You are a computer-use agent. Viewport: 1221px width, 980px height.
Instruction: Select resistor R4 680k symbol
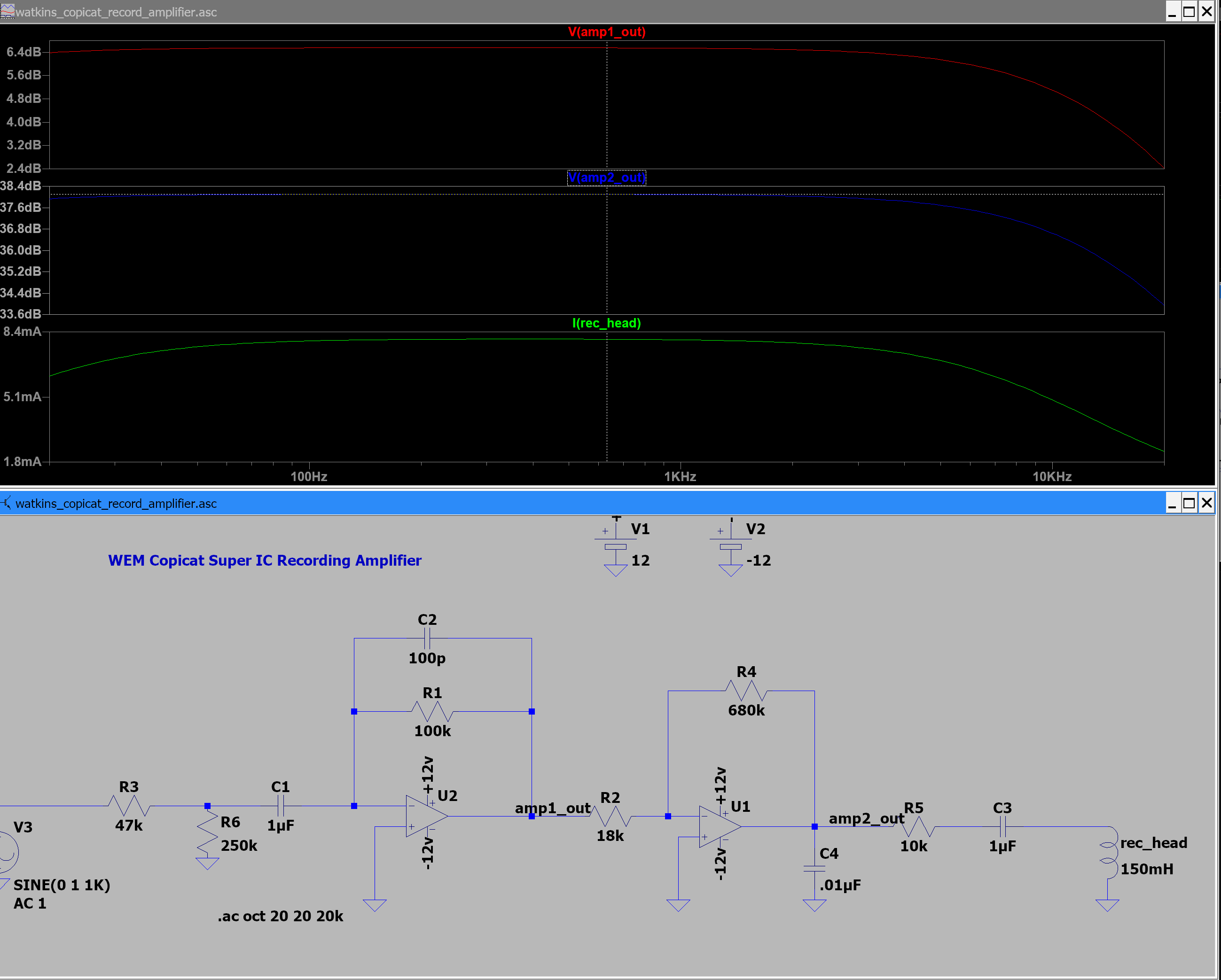click(x=746, y=691)
